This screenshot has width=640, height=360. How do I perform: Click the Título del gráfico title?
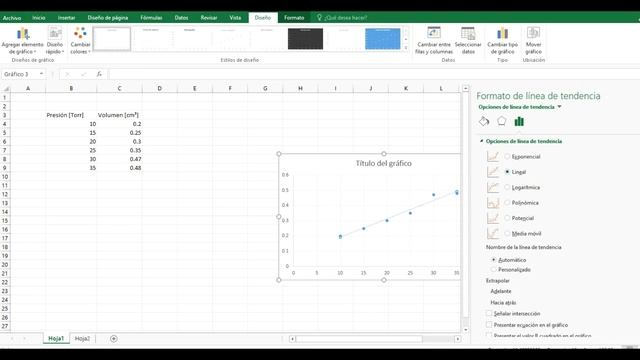384,163
